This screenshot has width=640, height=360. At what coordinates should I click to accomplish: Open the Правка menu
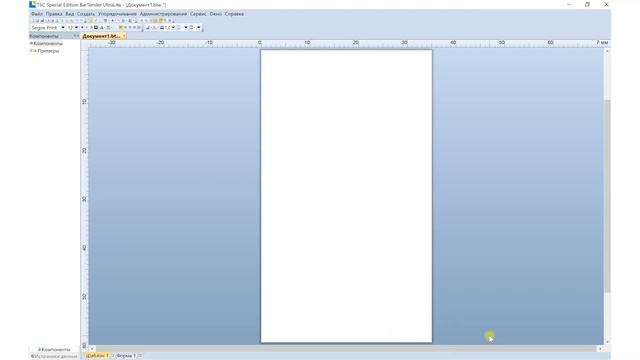[54, 14]
